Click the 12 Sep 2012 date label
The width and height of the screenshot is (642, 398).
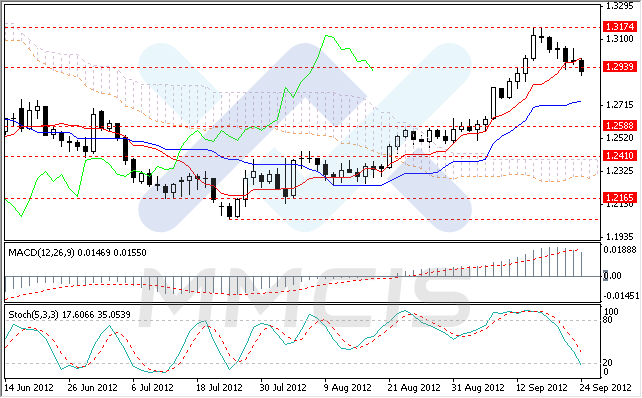coord(542,387)
